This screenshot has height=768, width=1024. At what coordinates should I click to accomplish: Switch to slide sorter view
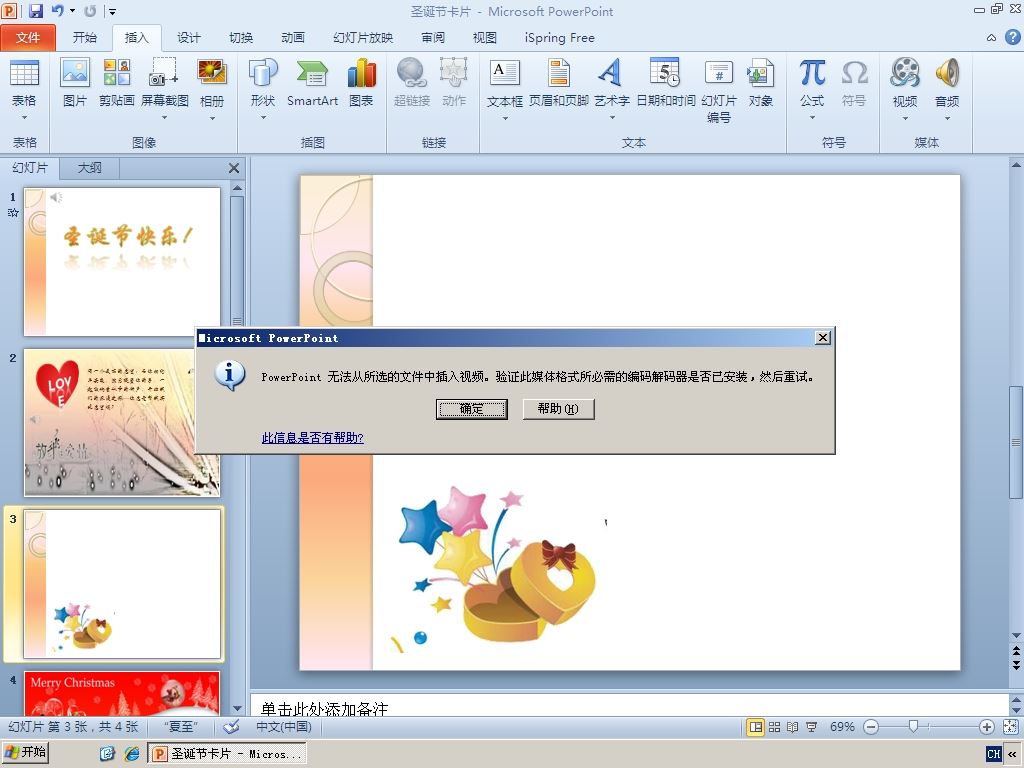pyautogui.click(x=775, y=727)
